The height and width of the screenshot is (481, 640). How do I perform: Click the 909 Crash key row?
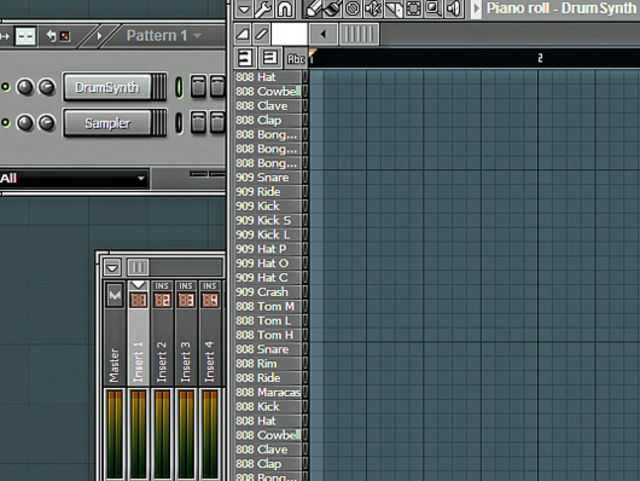pyautogui.click(x=268, y=292)
